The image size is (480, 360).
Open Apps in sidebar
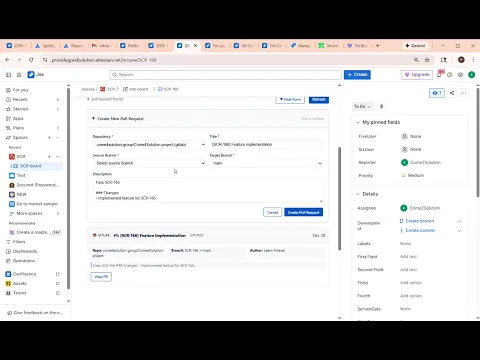tap(18, 118)
